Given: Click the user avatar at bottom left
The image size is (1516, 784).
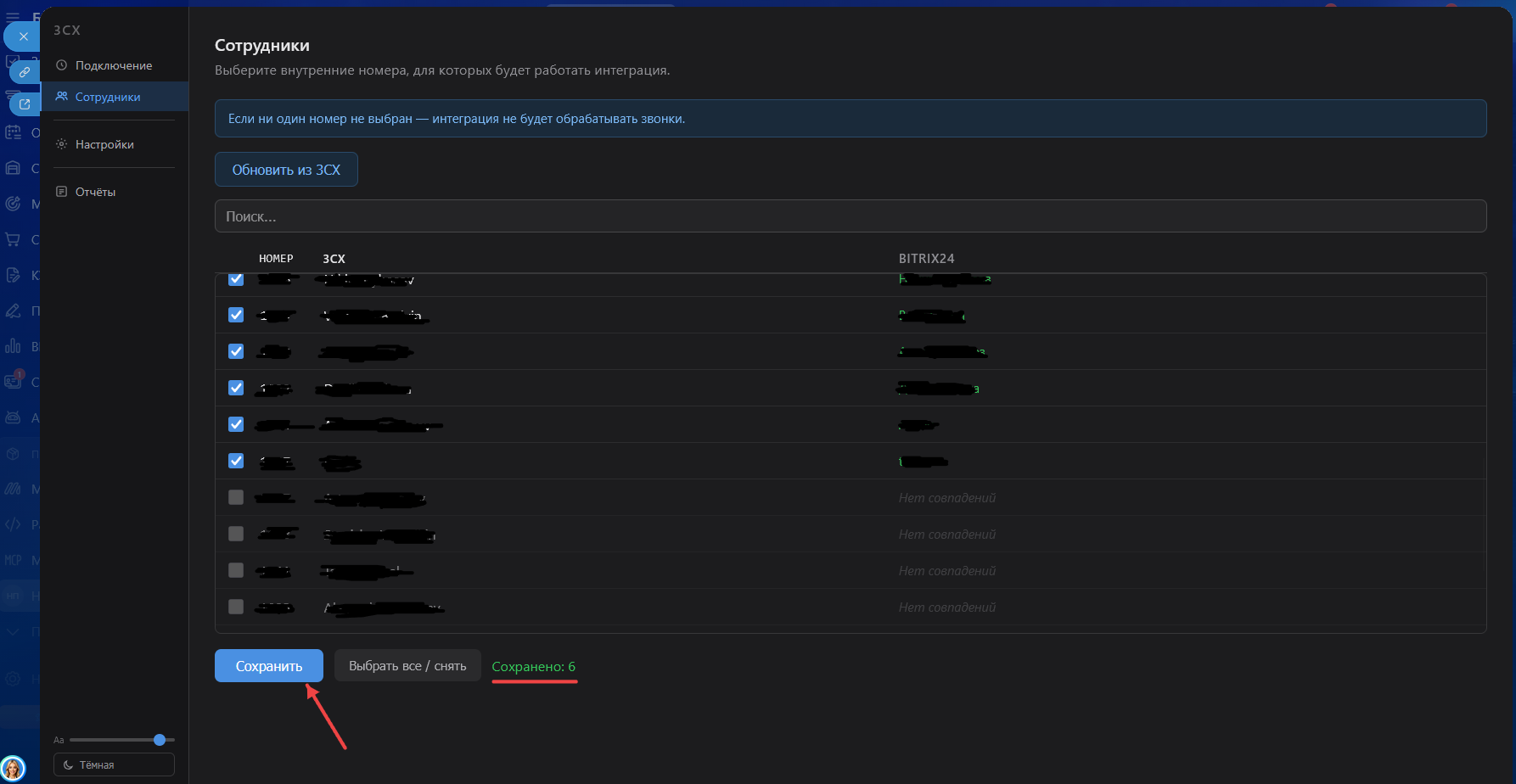Looking at the screenshot, I should (x=13, y=769).
